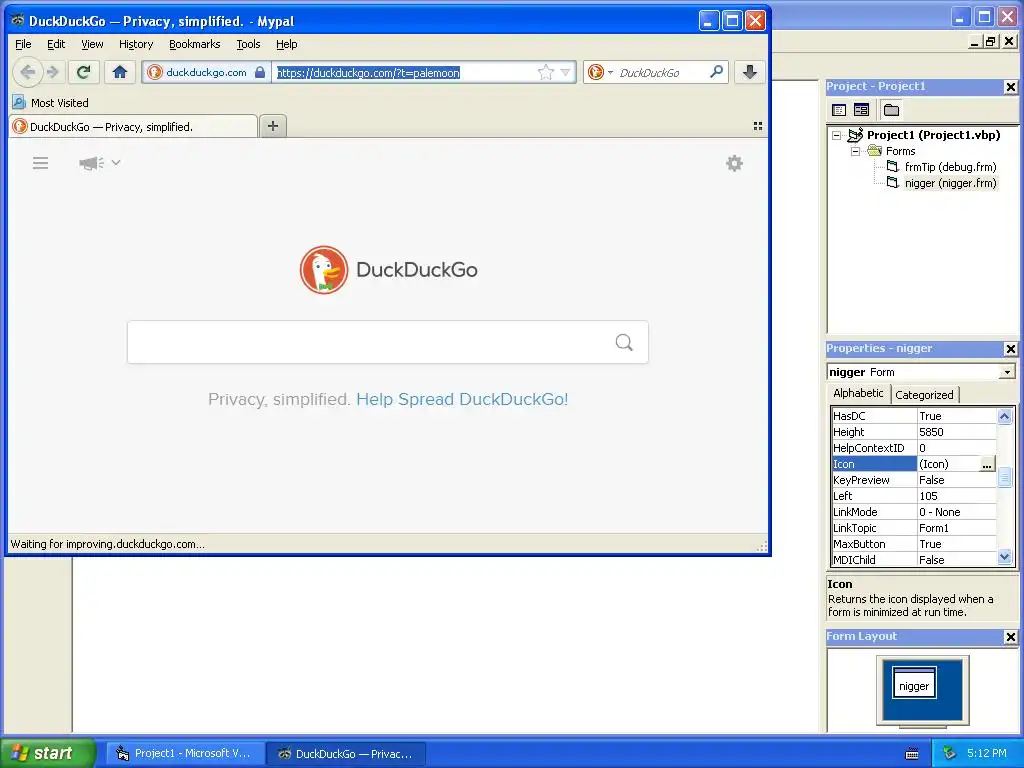Image resolution: width=1024 pixels, height=768 pixels.
Task: Collapse the Forms folder node
Action: 856,151
